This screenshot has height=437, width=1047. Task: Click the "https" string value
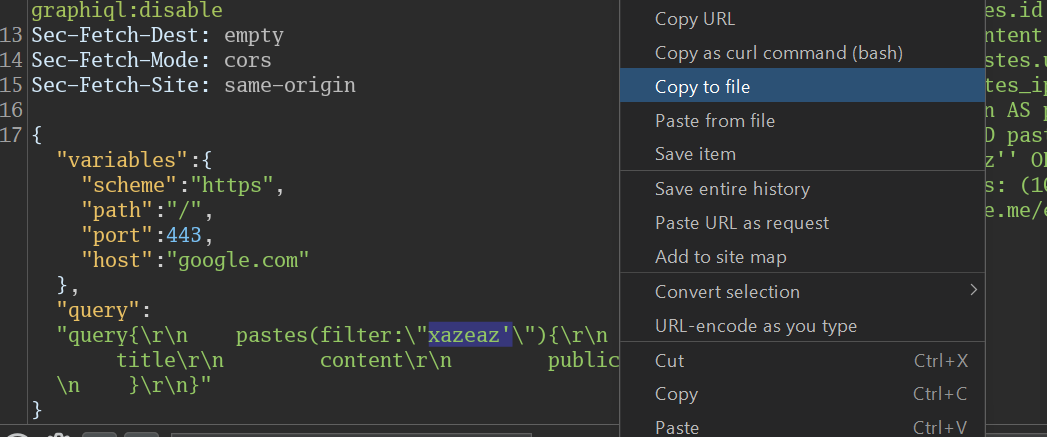click(233, 185)
